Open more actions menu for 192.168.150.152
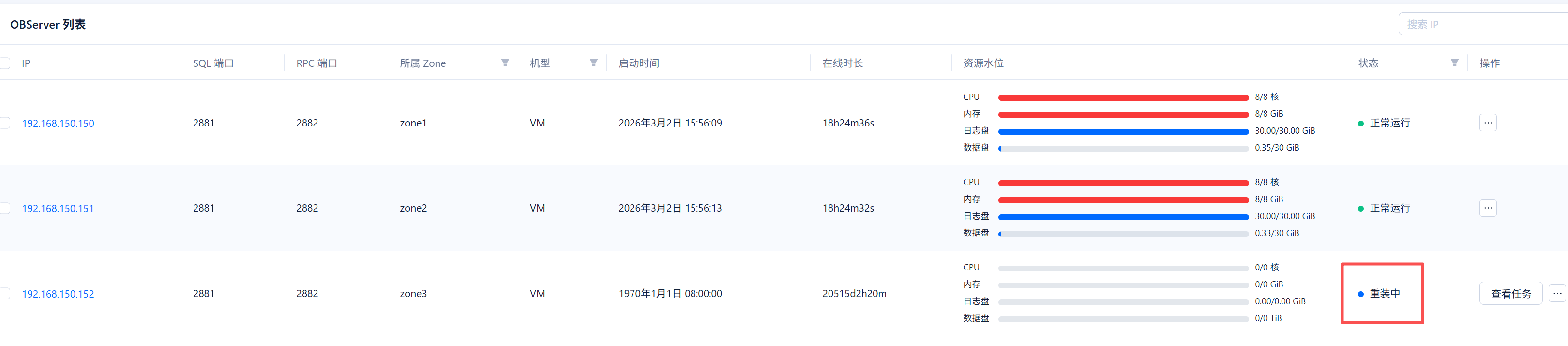The image size is (1568, 346). pos(1557,294)
